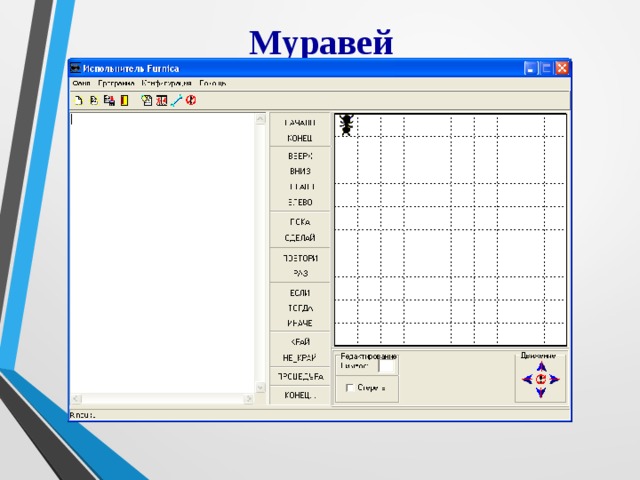640x480 pixels.
Task: Insert the ТОГДА keyword
Action: tap(300, 308)
